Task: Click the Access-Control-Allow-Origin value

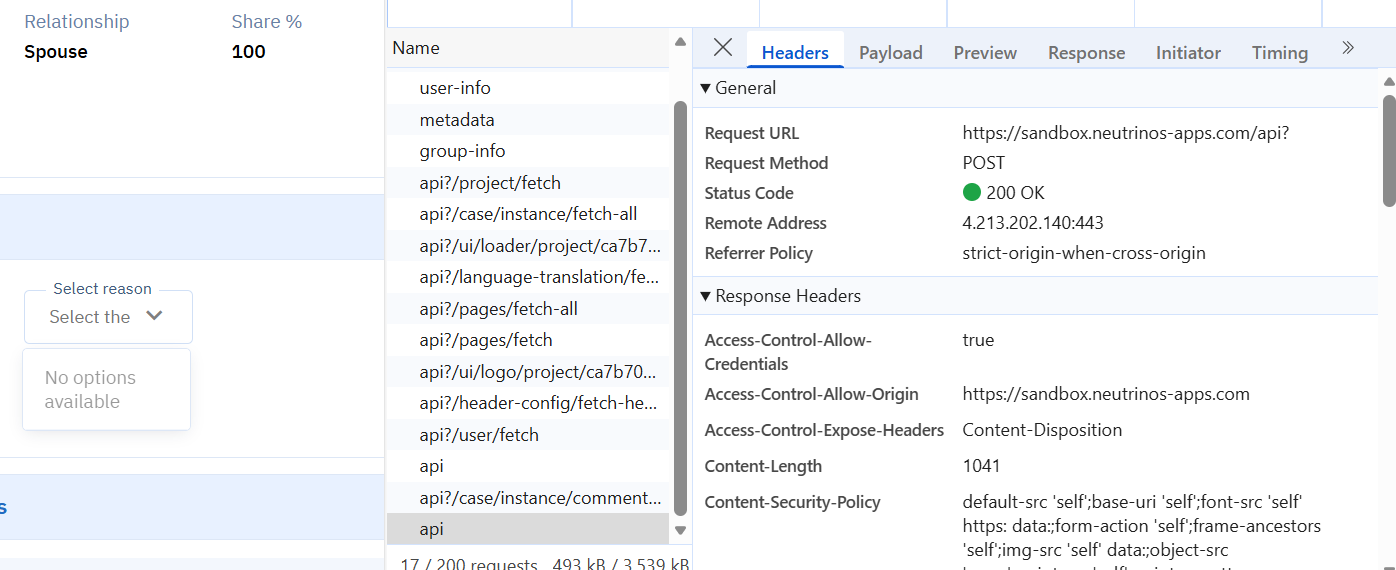Action: tap(1106, 394)
